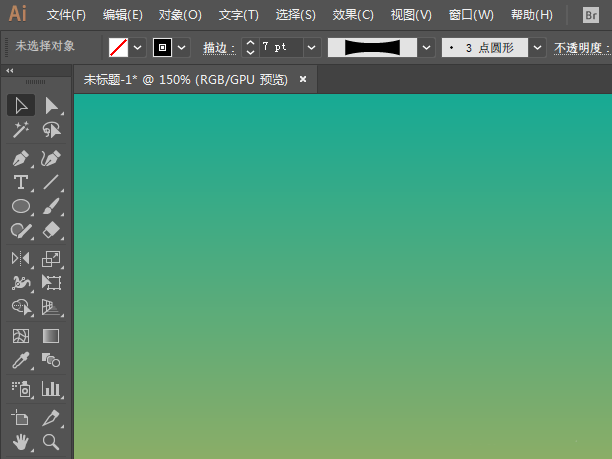Select the Curvature tool
Viewport: 612px width, 459px height.
click(51, 158)
